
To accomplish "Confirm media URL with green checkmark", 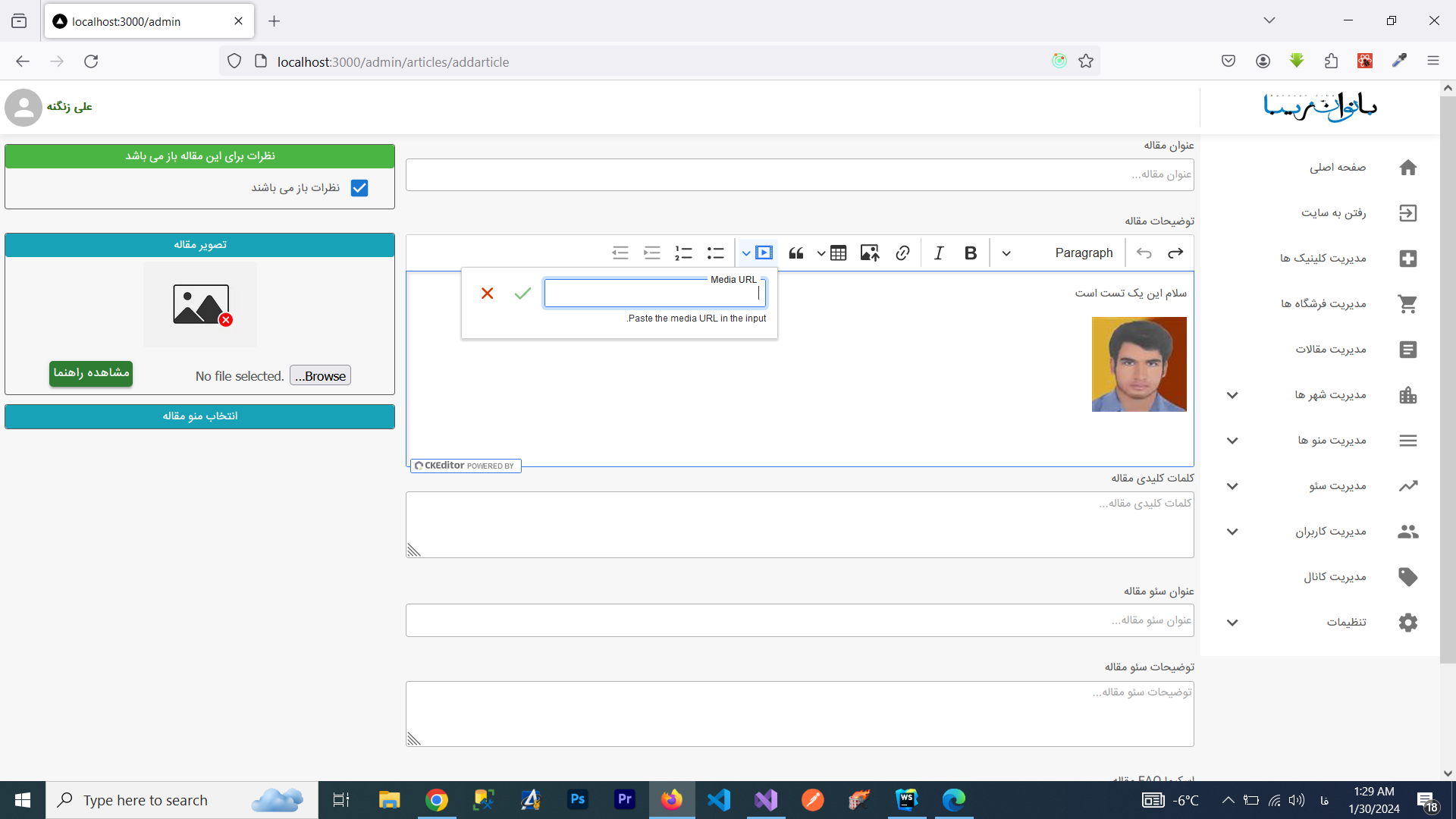I will (x=522, y=293).
